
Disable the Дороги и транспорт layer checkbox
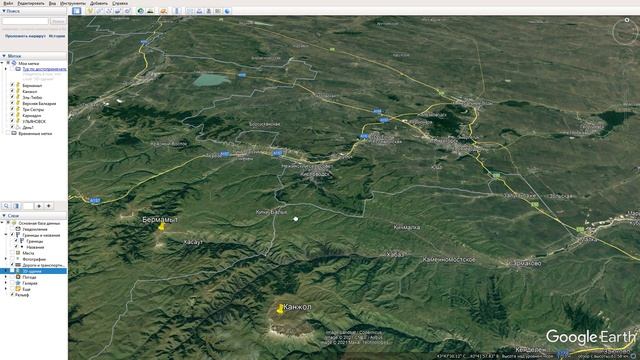12,265
